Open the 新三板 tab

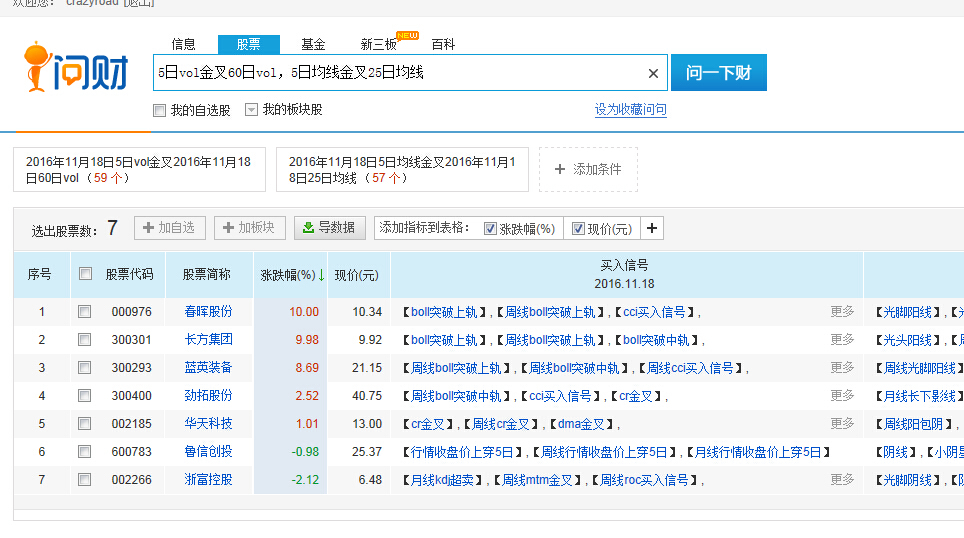point(379,44)
